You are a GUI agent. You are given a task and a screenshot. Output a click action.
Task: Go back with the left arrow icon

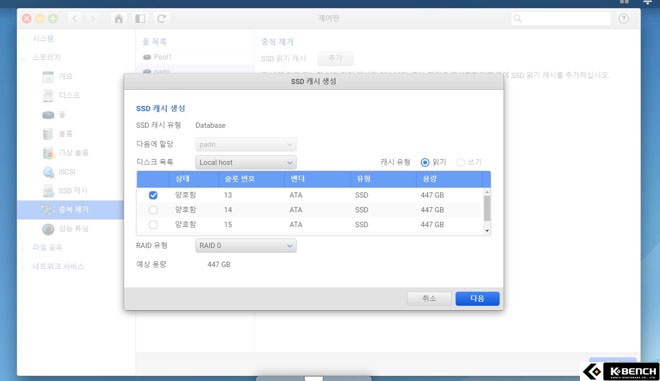pyautogui.click(x=75, y=19)
